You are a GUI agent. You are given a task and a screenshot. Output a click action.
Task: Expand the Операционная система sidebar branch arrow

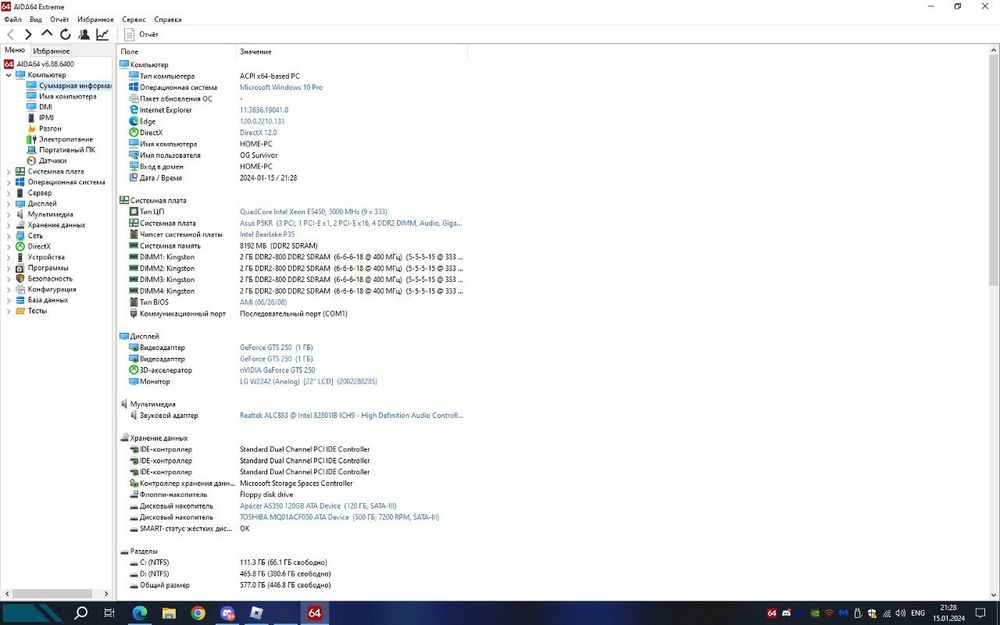click(8, 182)
